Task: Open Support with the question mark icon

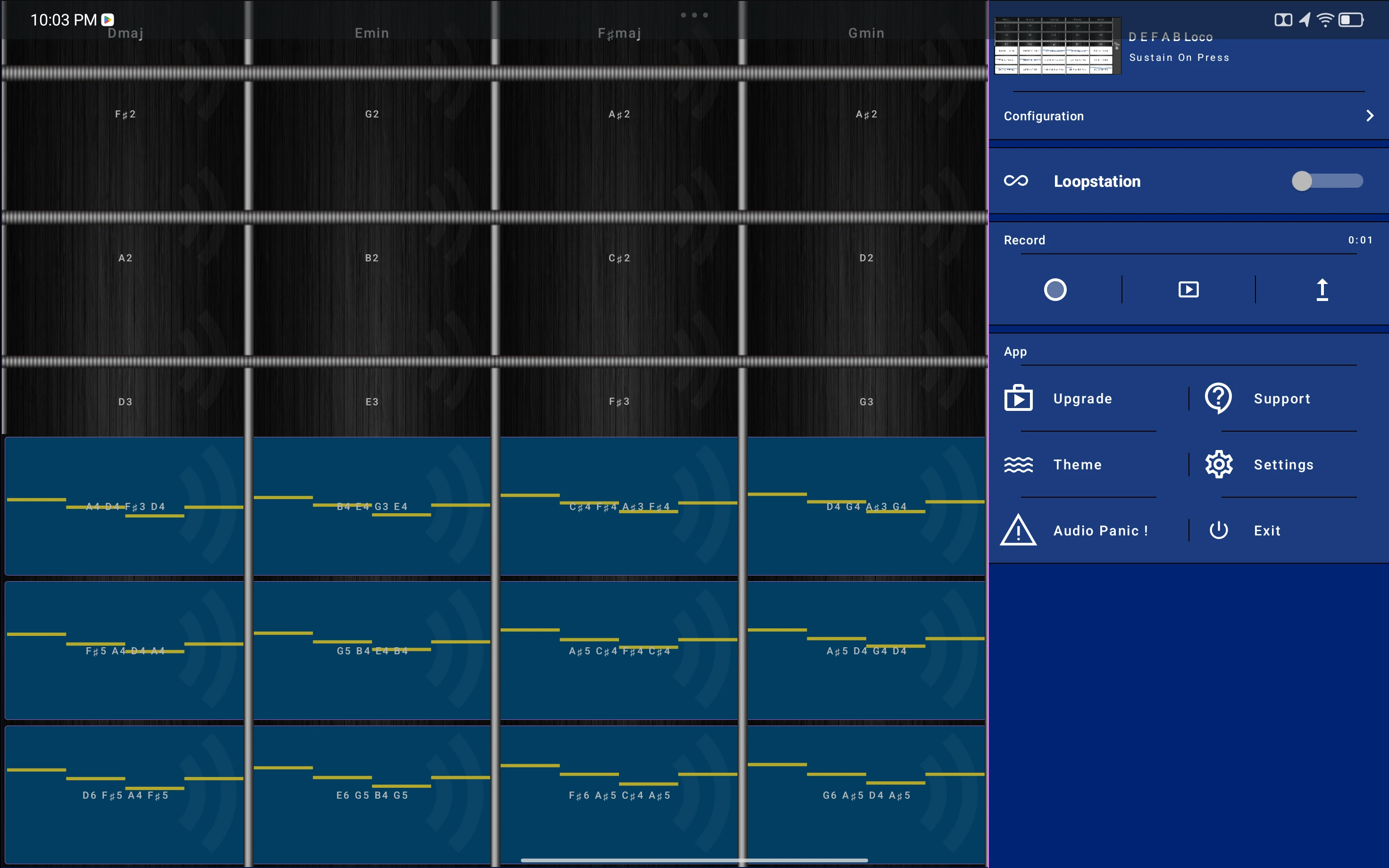Action: coord(1219,399)
